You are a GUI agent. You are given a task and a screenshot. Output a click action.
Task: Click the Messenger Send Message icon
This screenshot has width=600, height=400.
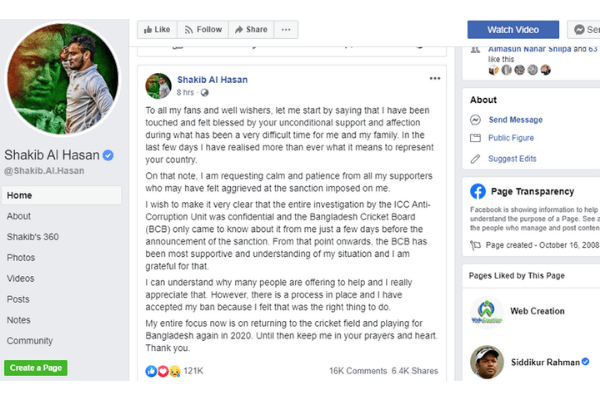(x=476, y=119)
